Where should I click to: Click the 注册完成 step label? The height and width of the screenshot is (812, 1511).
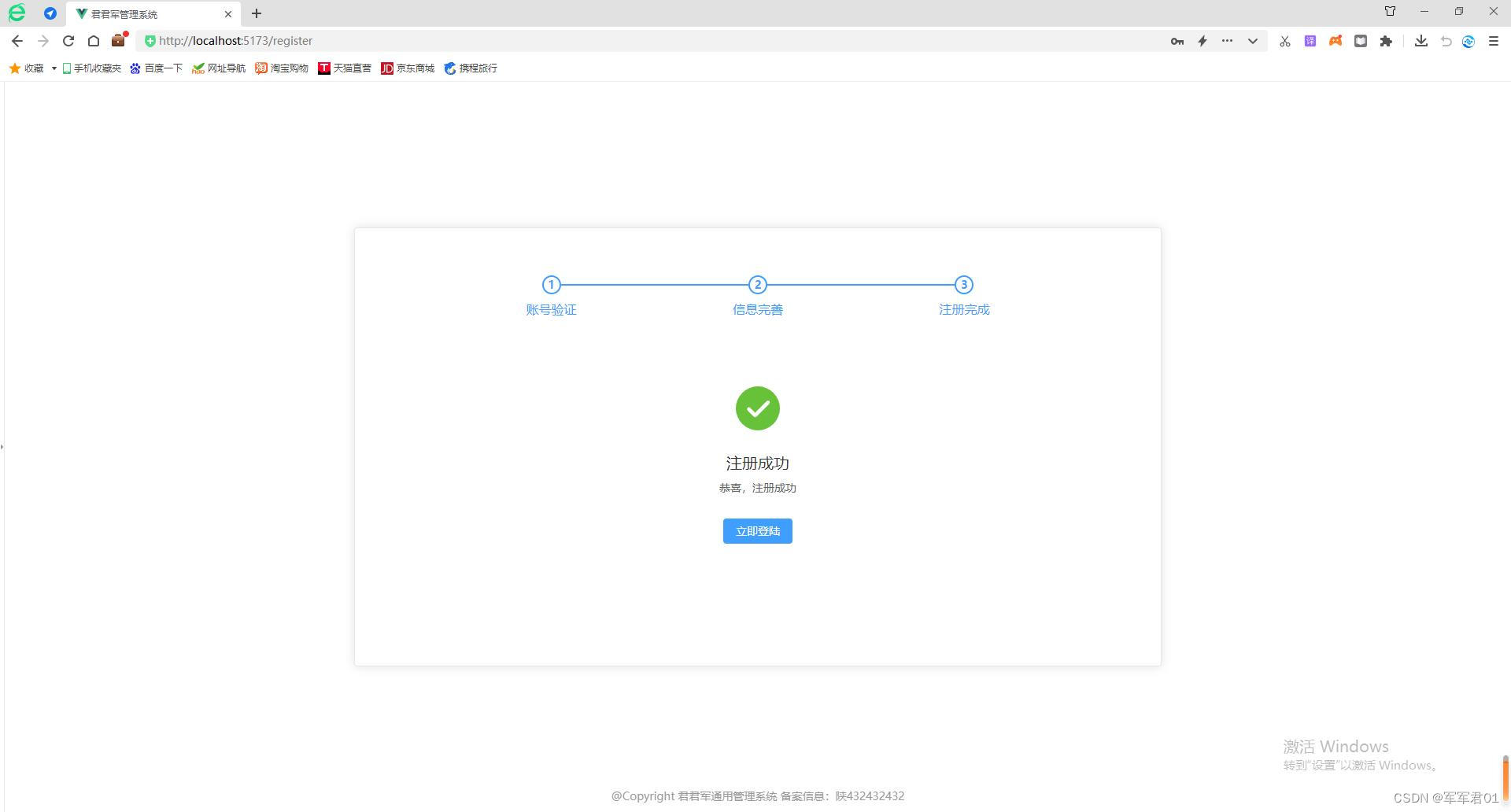point(963,310)
